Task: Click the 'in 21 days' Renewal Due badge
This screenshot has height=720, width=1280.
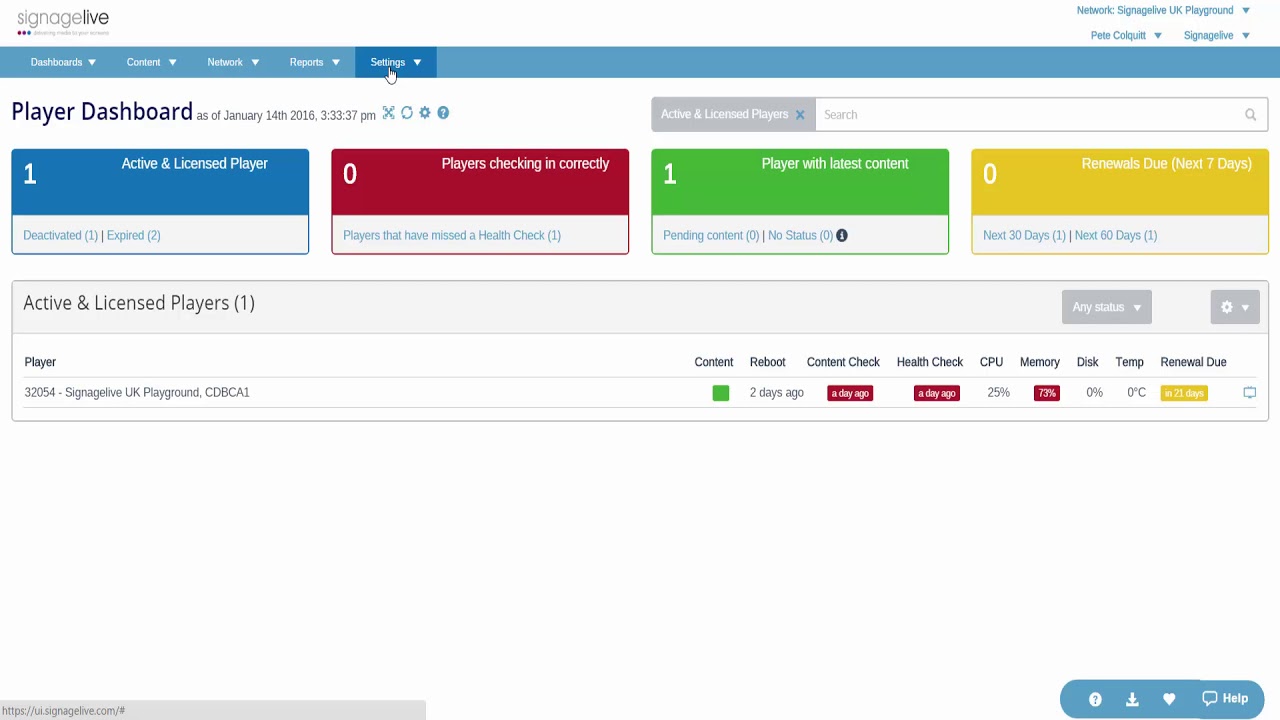Action: coord(1184,393)
